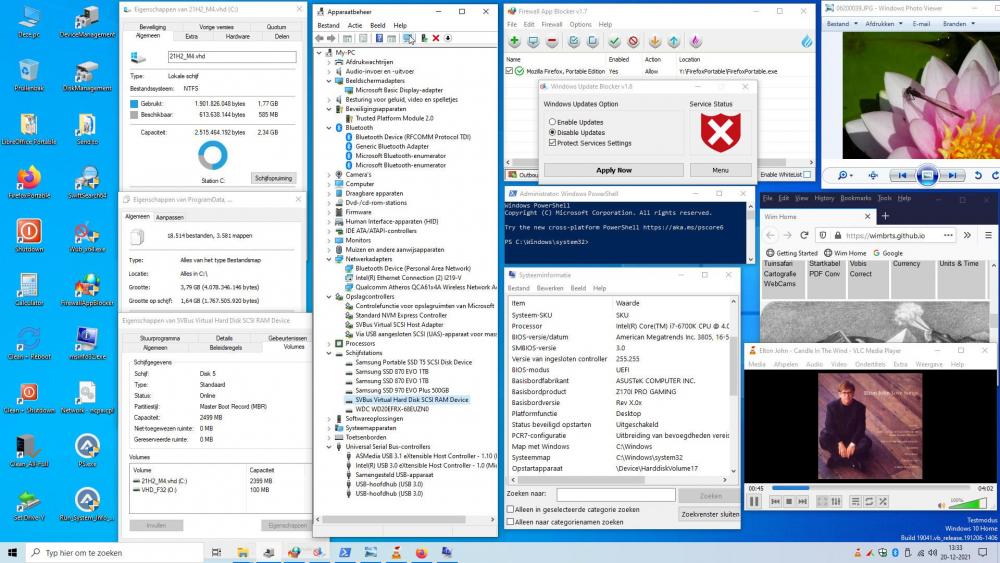Toggle Mozilla Firefox rule checkbox in Firewall App Blocker

[509, 71]
